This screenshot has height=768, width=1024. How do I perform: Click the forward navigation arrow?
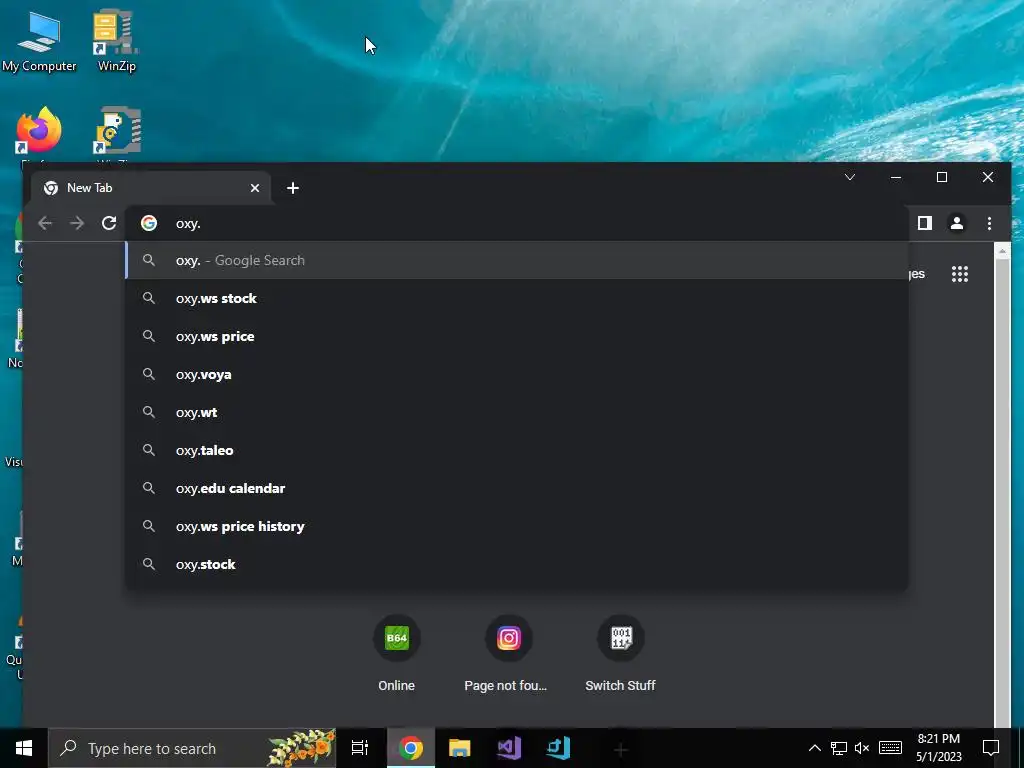click(77, 223)
